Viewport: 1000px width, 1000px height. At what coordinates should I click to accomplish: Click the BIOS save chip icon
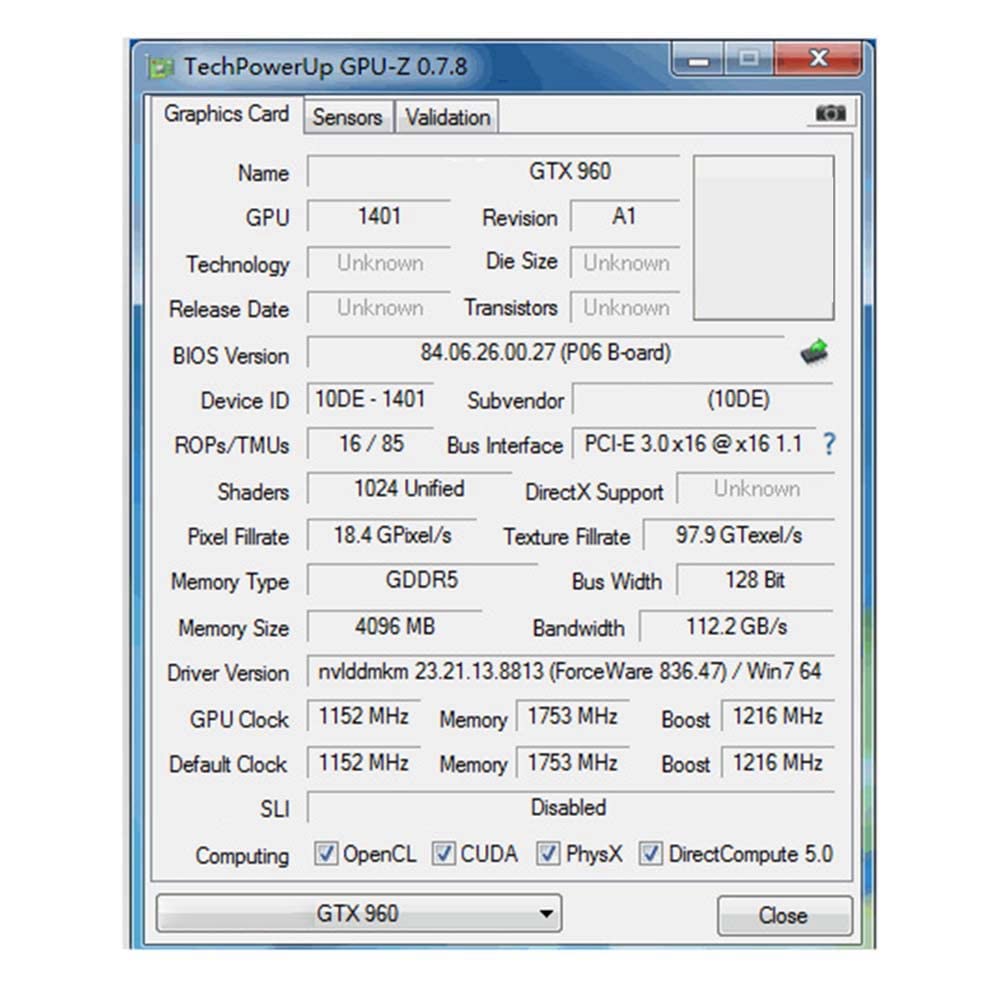(x=814, y=351)
